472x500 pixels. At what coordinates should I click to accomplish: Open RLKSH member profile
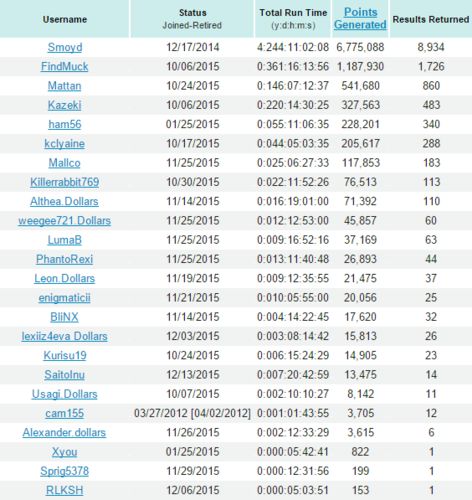[x=65, y=490]
